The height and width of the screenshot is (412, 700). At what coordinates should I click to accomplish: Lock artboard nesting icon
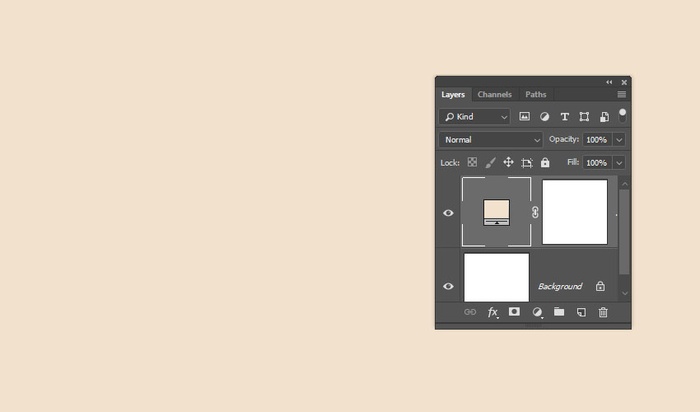(x=527, y=162)
